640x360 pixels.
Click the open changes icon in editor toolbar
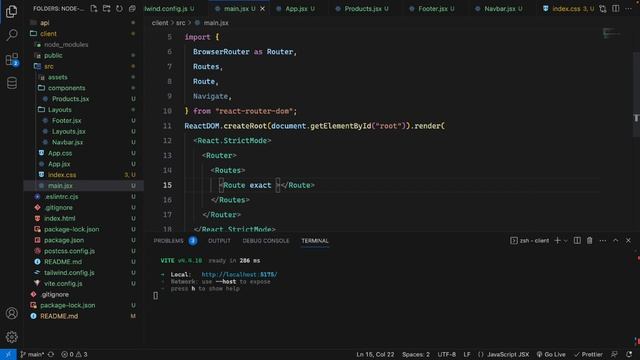point(603,9)
